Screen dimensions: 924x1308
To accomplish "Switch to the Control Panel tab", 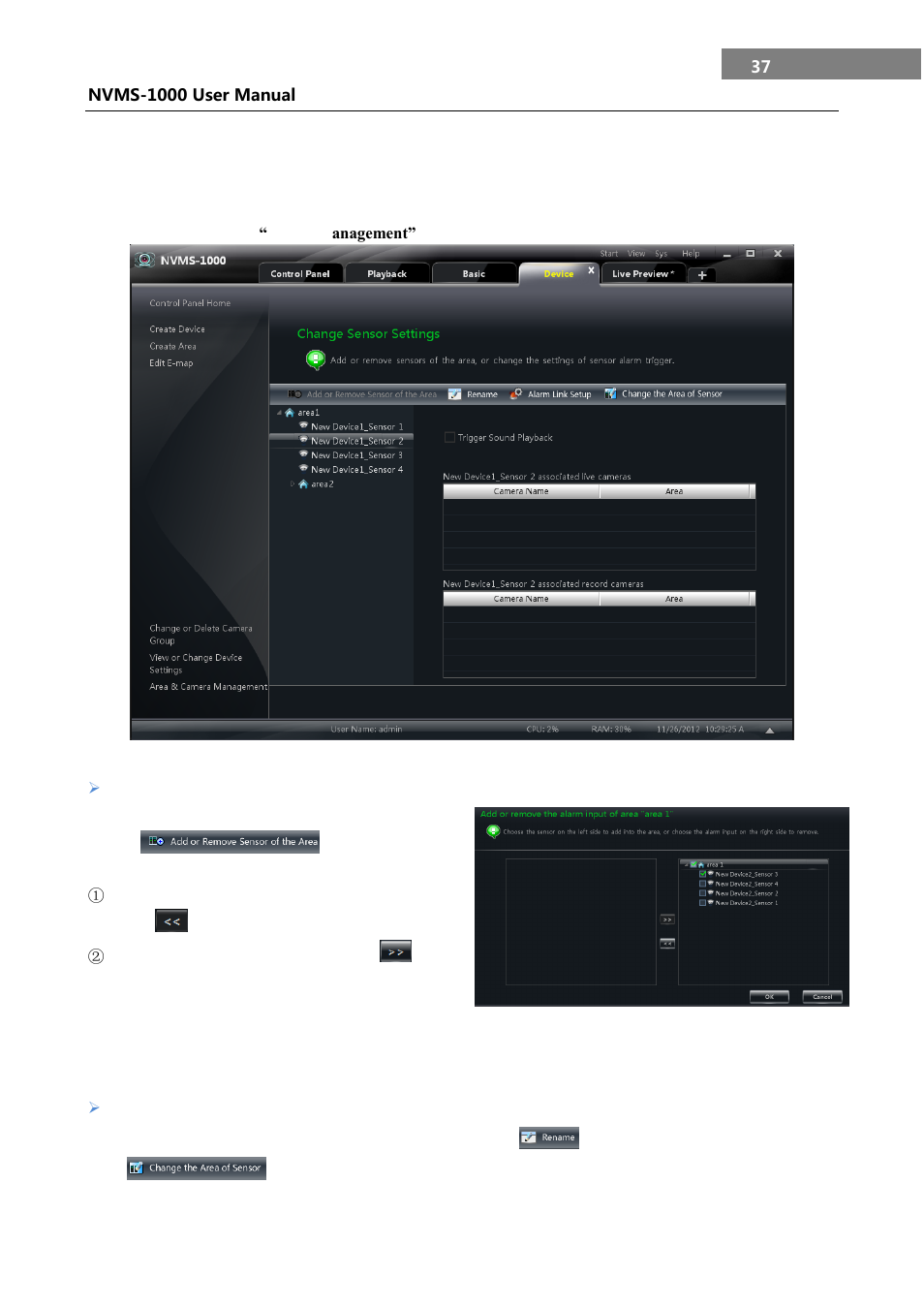I will point(300,274).
